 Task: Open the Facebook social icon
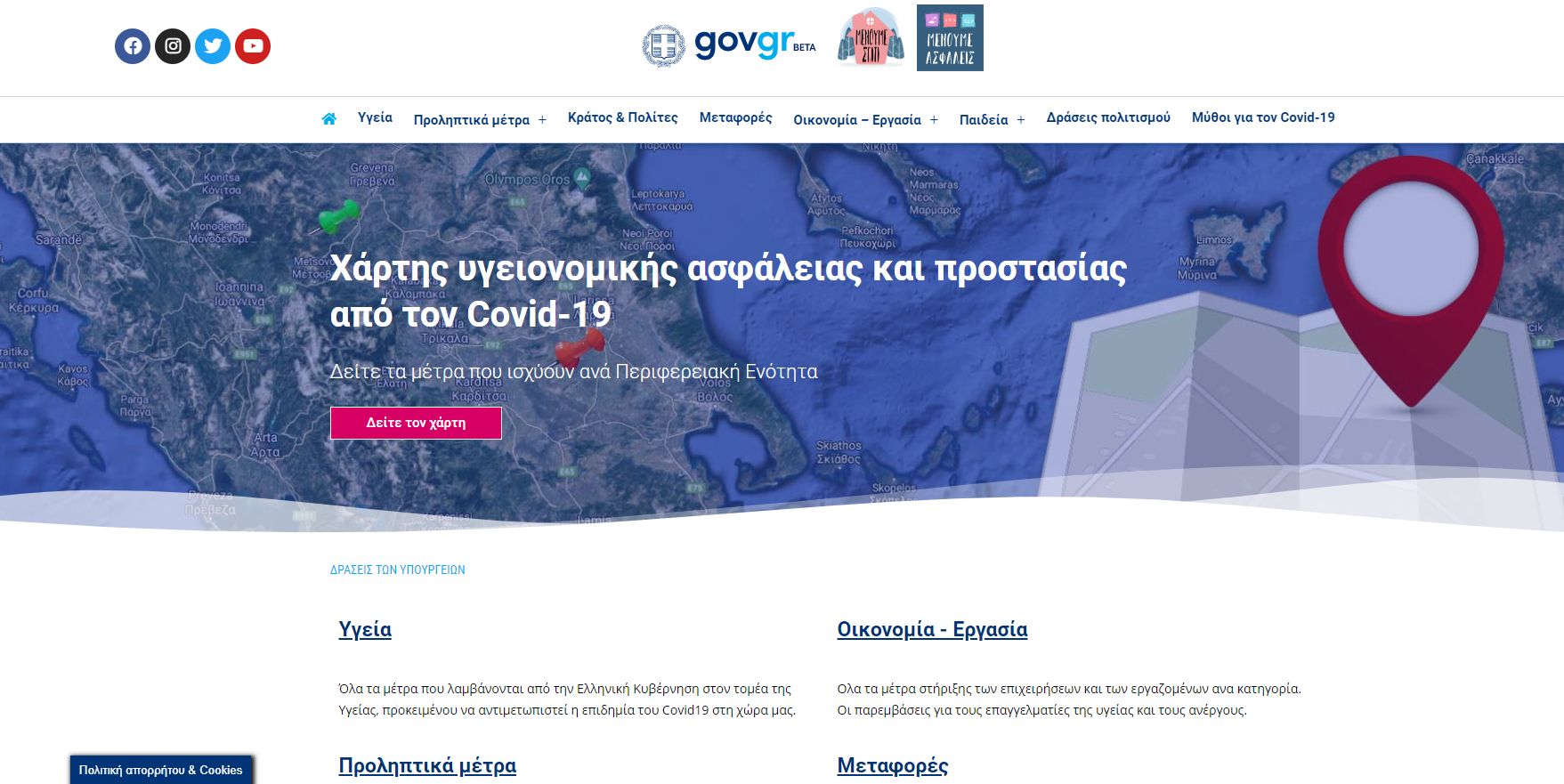[x=133, y=46]
